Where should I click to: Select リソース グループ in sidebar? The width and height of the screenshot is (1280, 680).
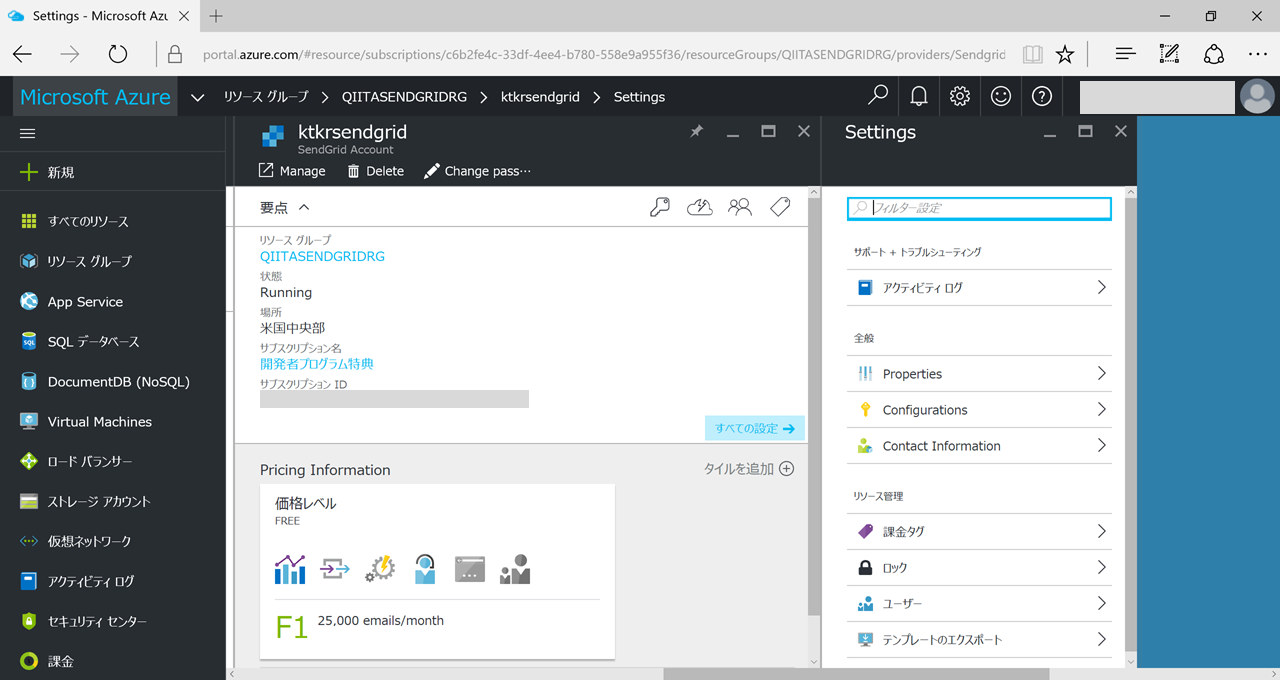113,261
